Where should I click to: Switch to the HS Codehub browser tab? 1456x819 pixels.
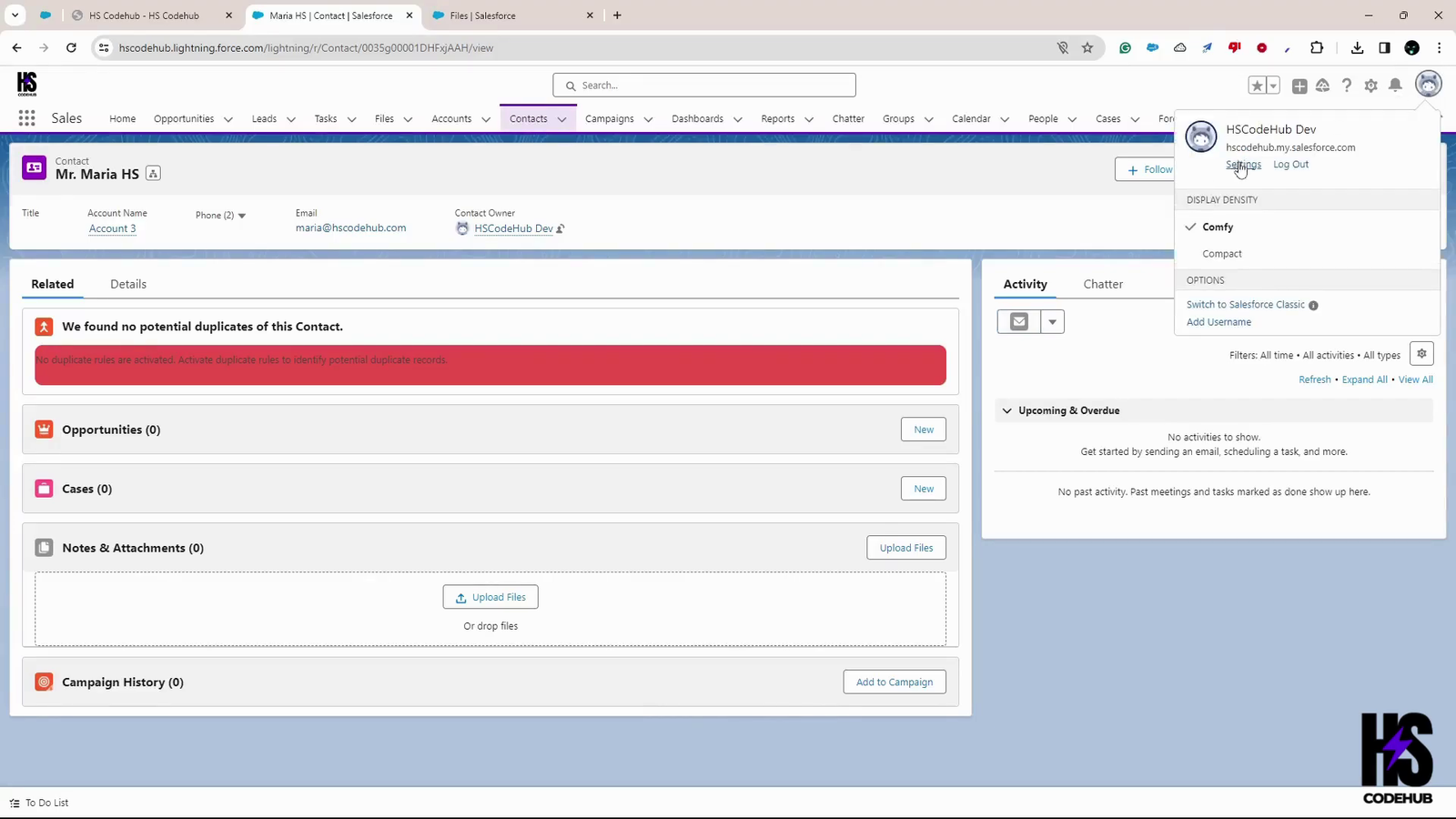(151, 15)
